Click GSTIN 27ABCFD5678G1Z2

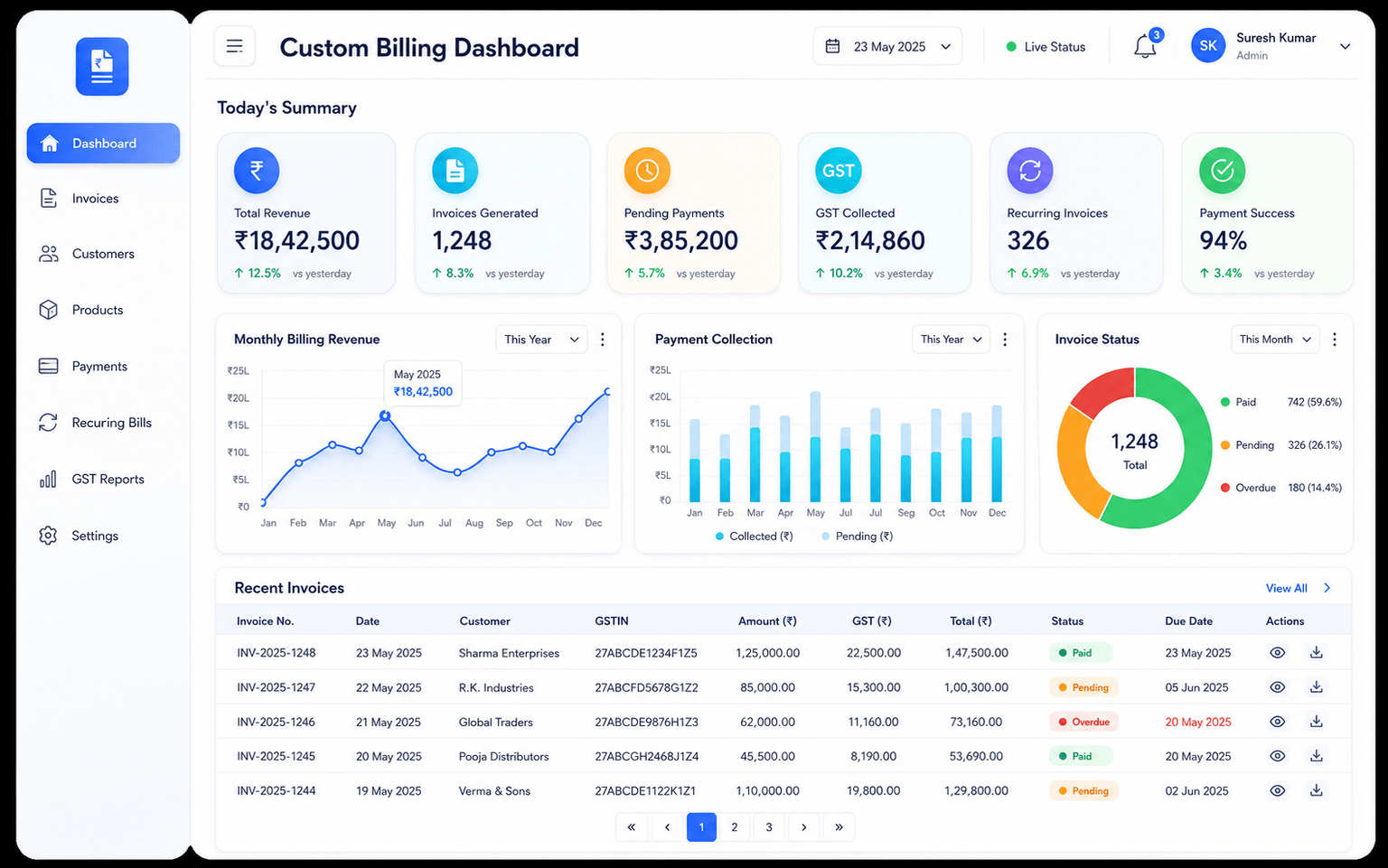(x=646, y=687)
